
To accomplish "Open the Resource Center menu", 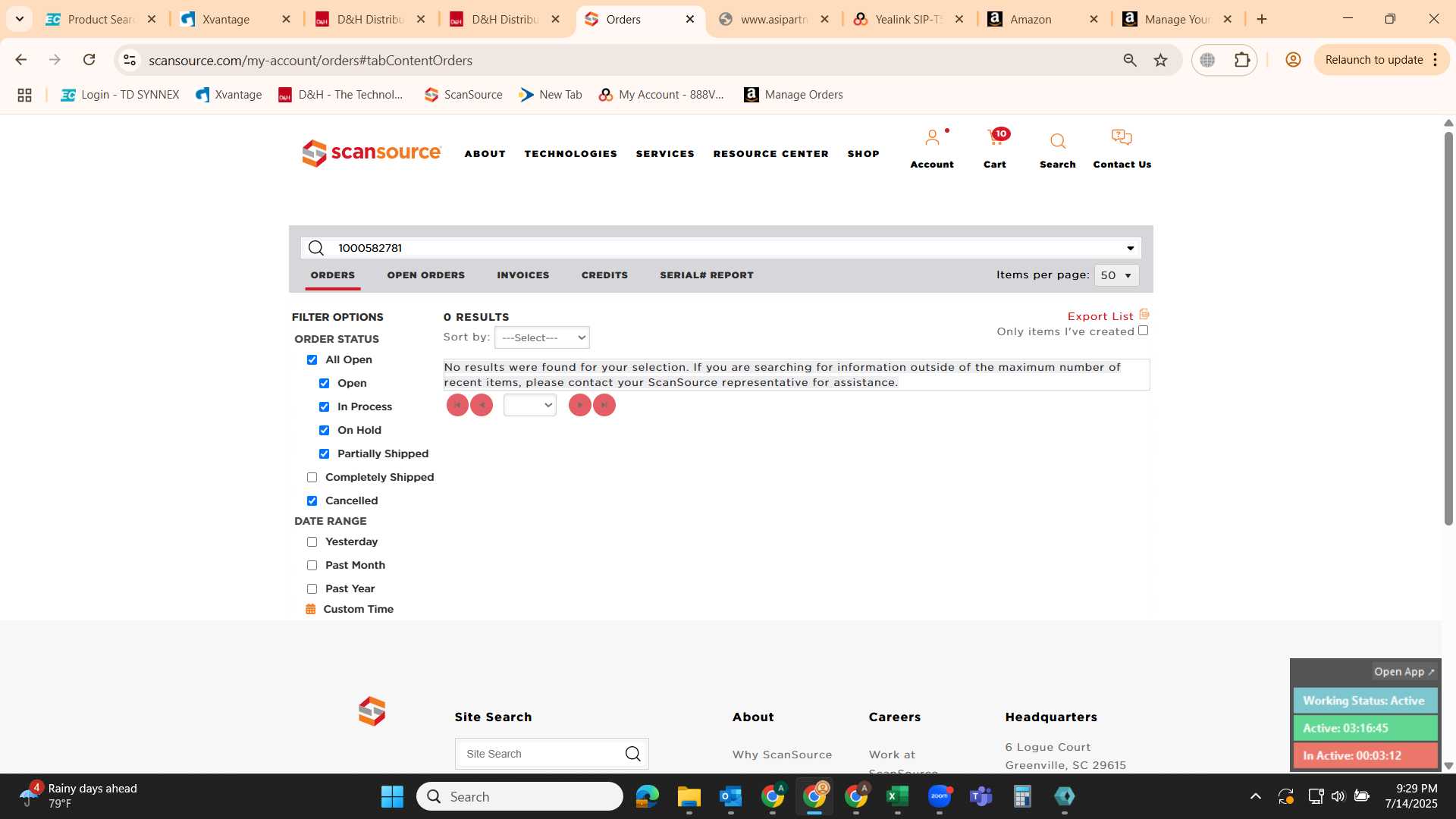I will click(771, 154).
